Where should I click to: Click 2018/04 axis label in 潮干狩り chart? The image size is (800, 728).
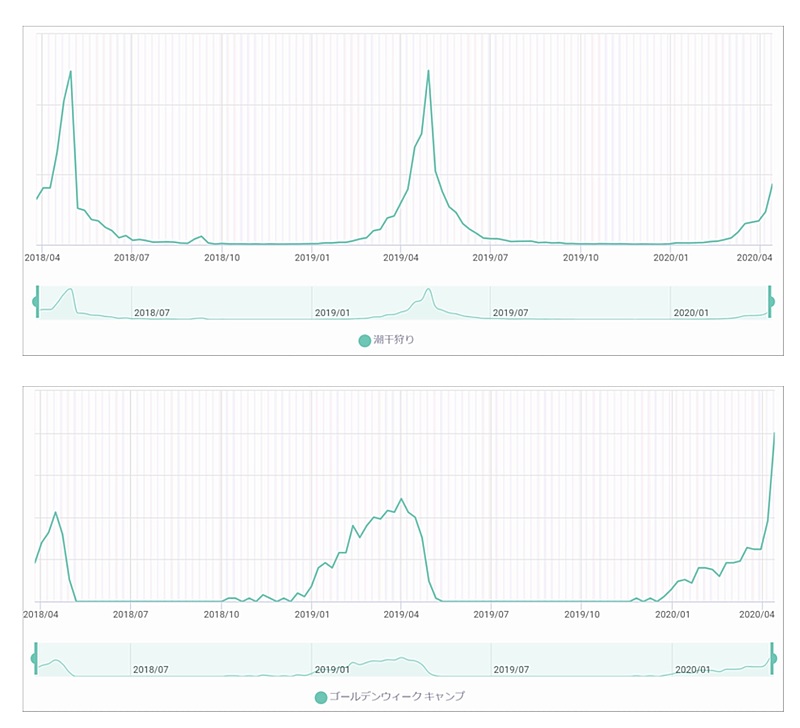point(42,258)
